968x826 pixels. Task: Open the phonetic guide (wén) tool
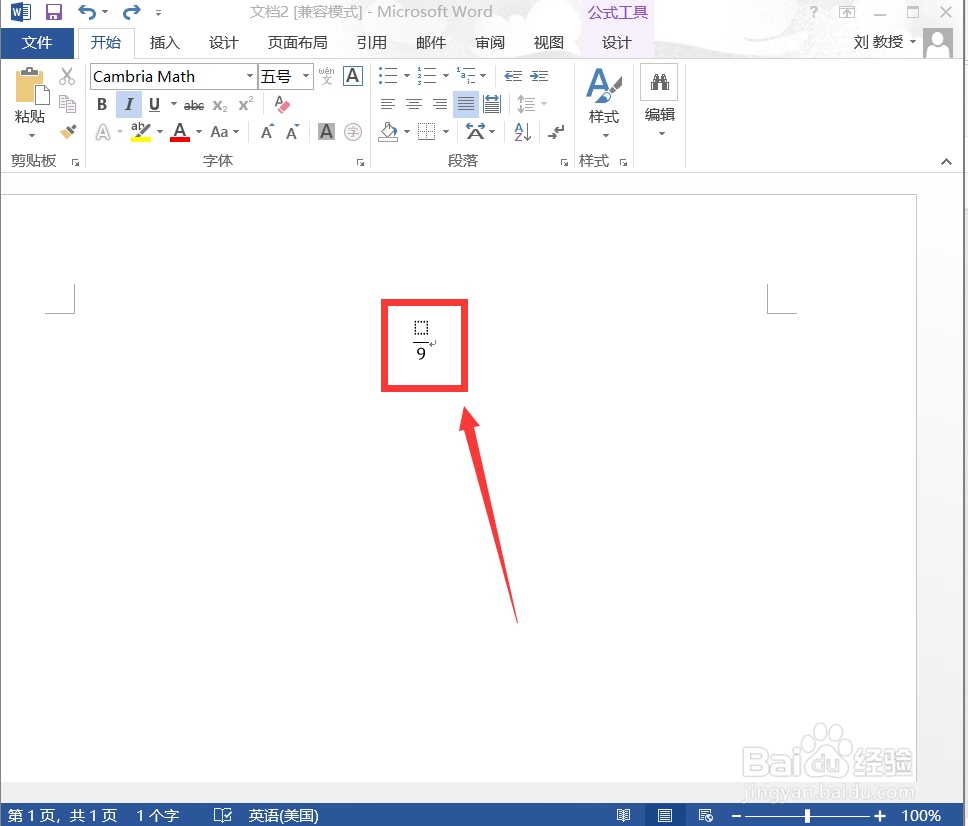click(326, 76)
